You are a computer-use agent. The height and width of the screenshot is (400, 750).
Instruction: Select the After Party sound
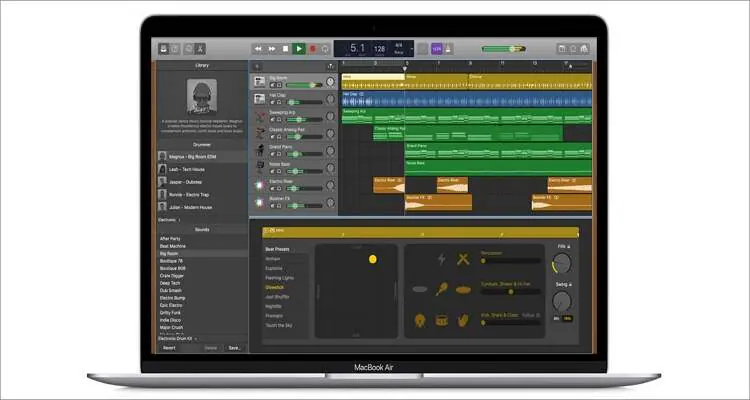click(170, 238)
